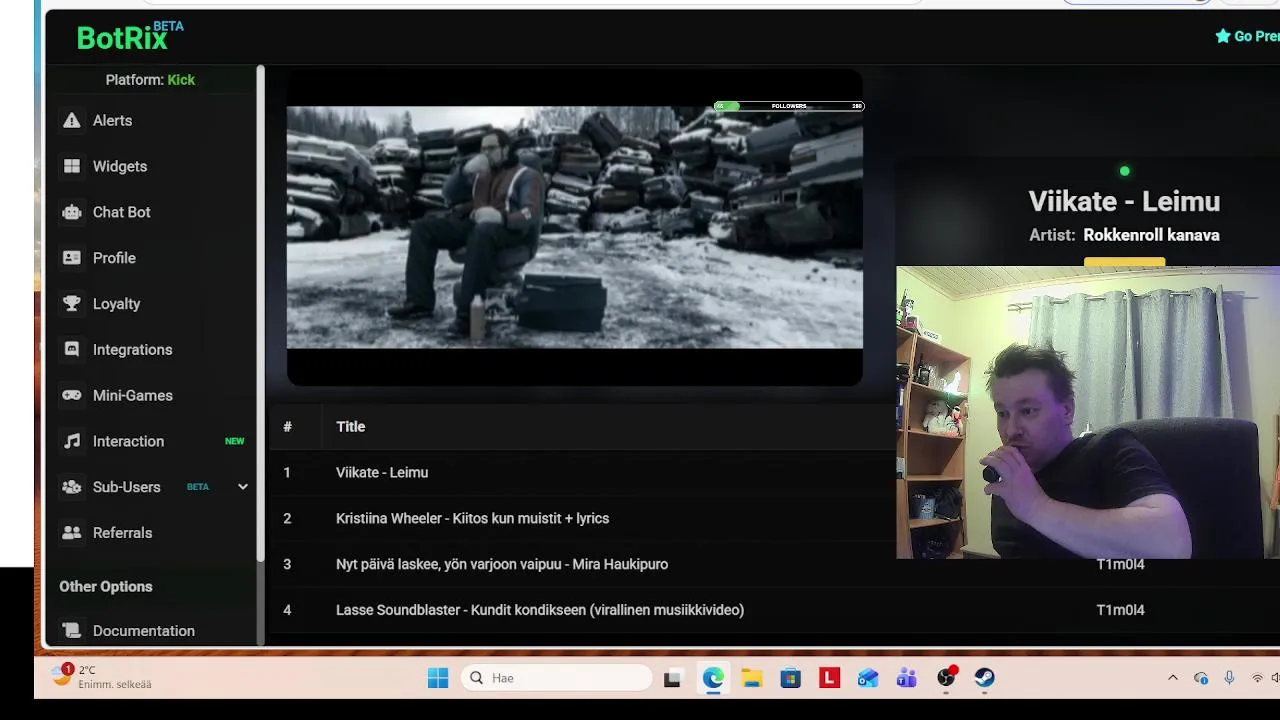Open the Sub-Users menu item

(126, 487)
